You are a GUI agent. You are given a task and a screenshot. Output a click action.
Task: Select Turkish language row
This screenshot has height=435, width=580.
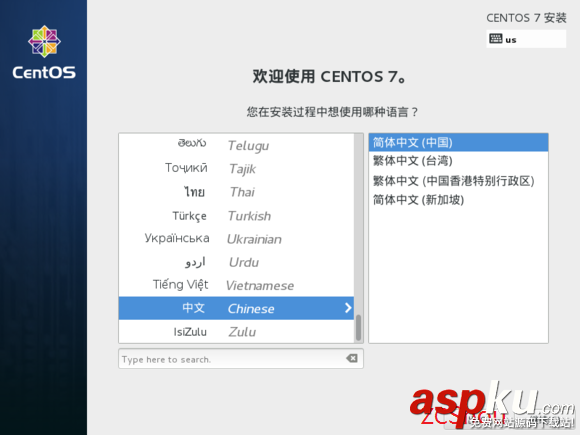click(x=236, y=215)
